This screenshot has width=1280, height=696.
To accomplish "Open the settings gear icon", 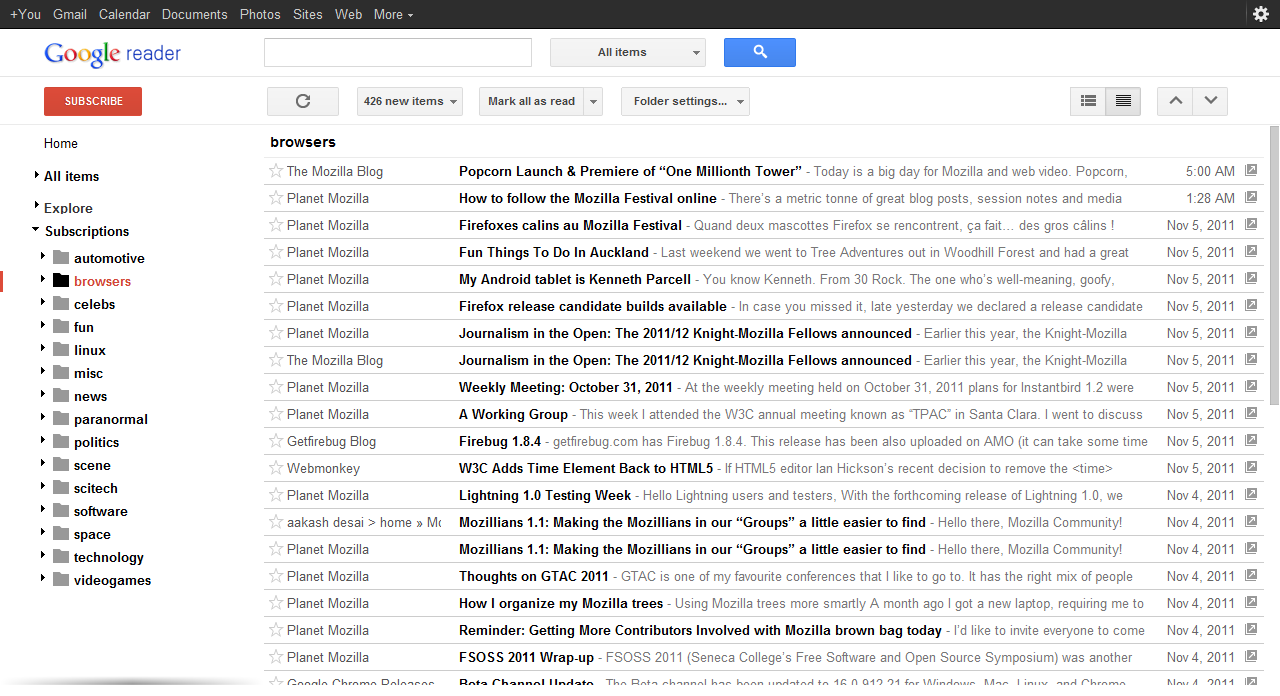I will tap(1261, 14).
